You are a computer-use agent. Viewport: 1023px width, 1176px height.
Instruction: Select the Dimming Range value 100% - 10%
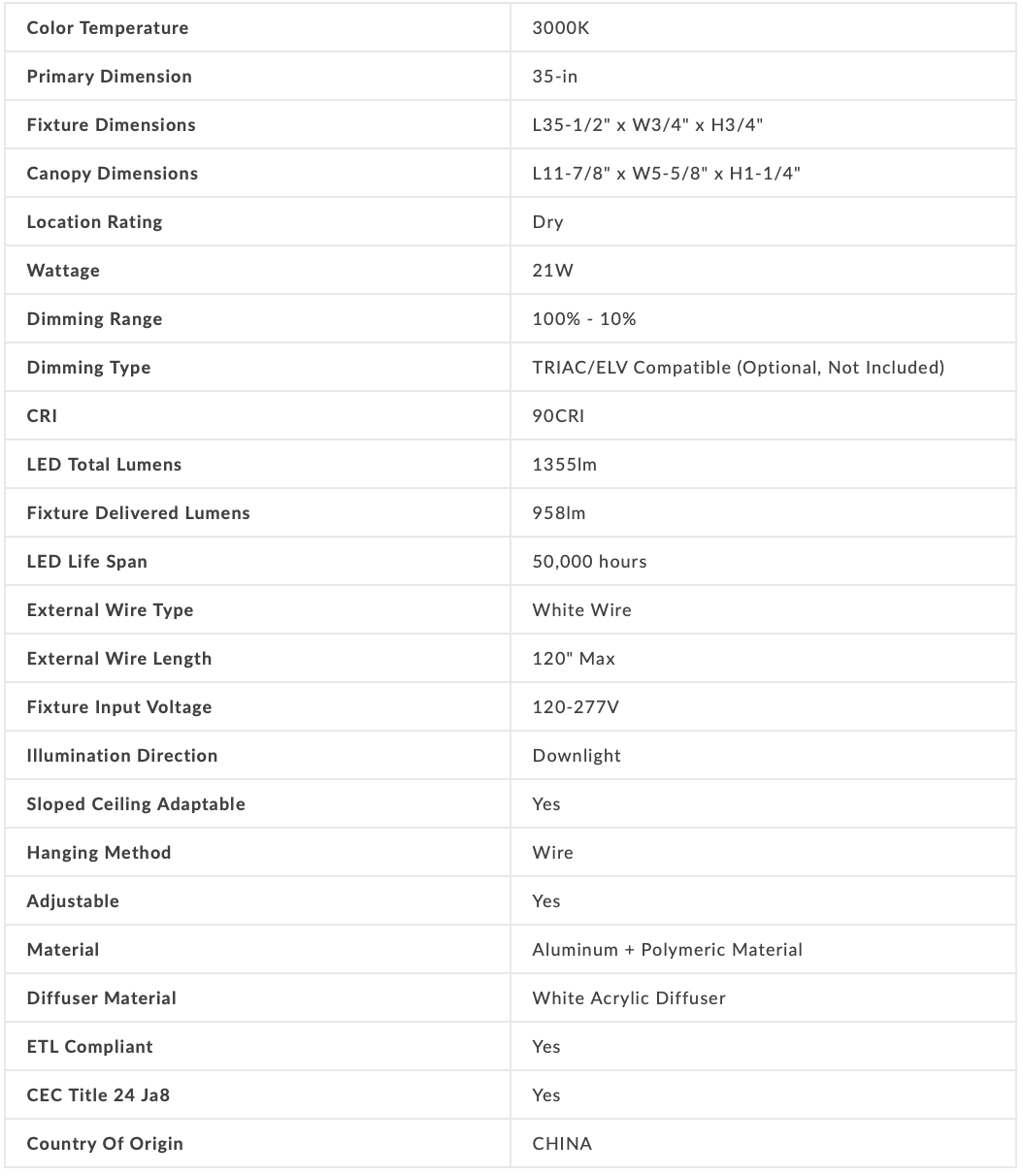click(x=584, y=319)
